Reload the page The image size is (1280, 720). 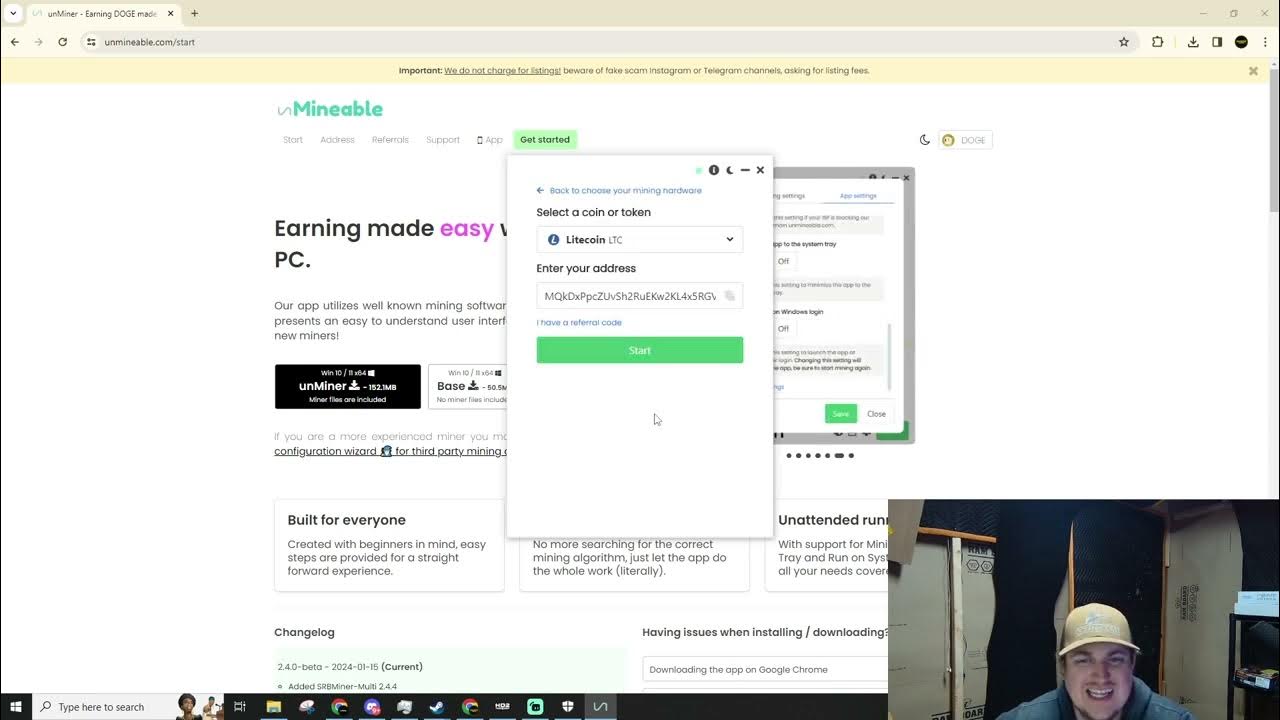point(62,42)
